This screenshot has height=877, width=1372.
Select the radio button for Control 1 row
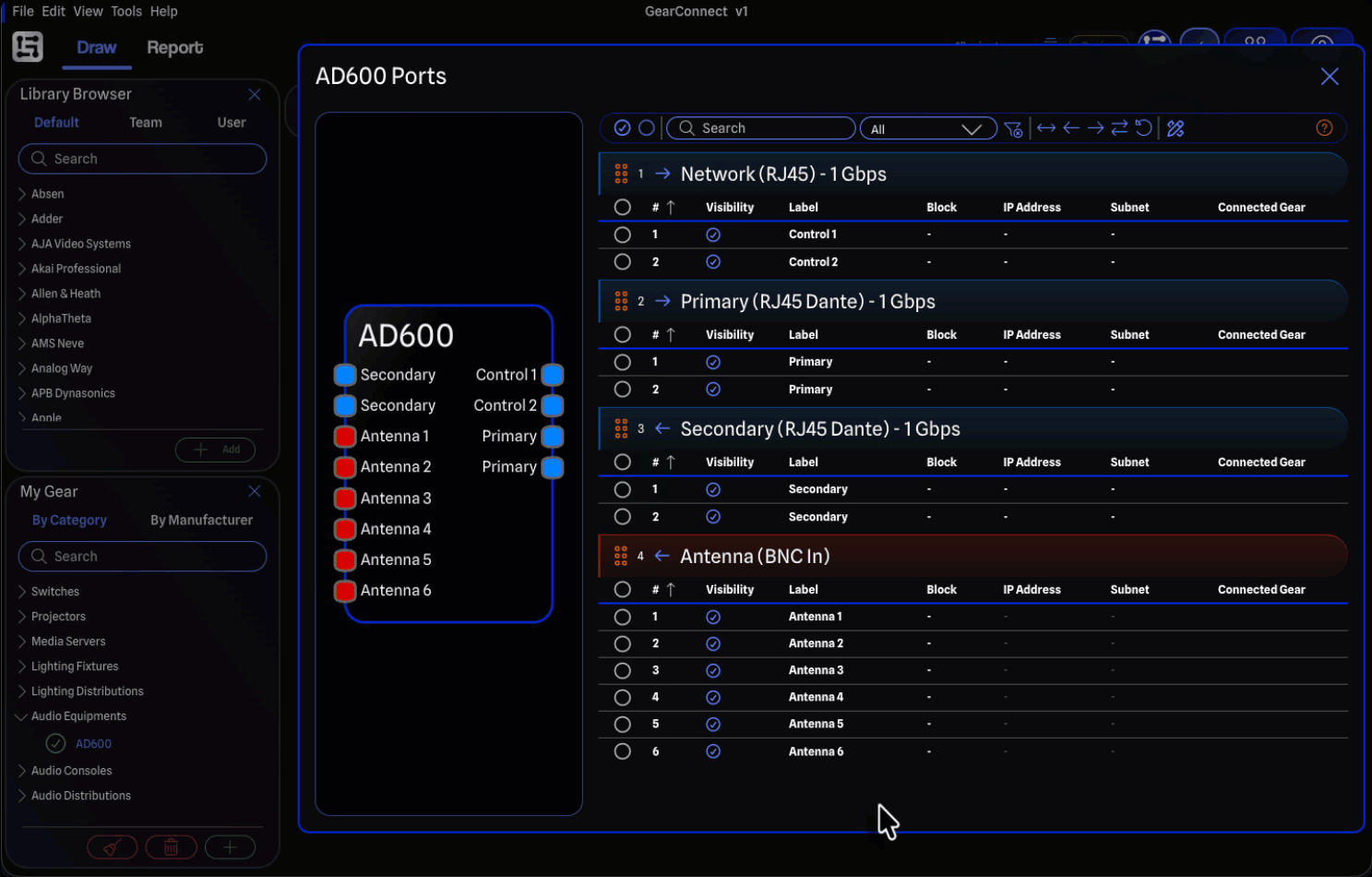coord(623,235)
